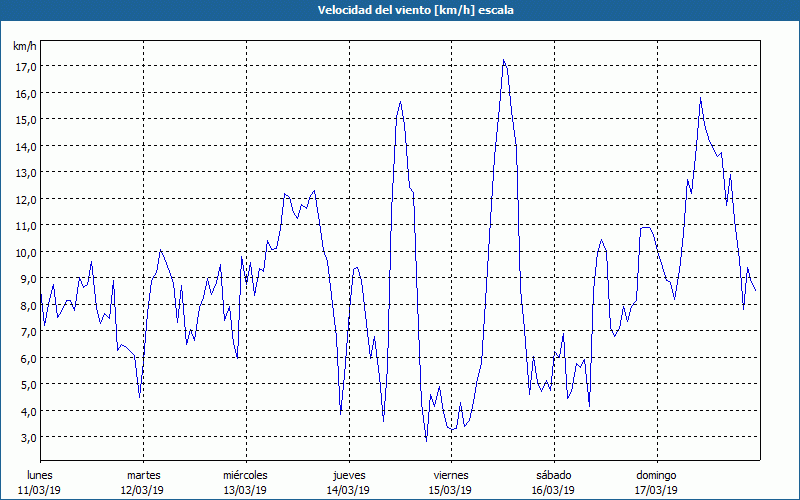Click the 10,0 y-axis value
The image size is (800, 500).
(26, 253)
